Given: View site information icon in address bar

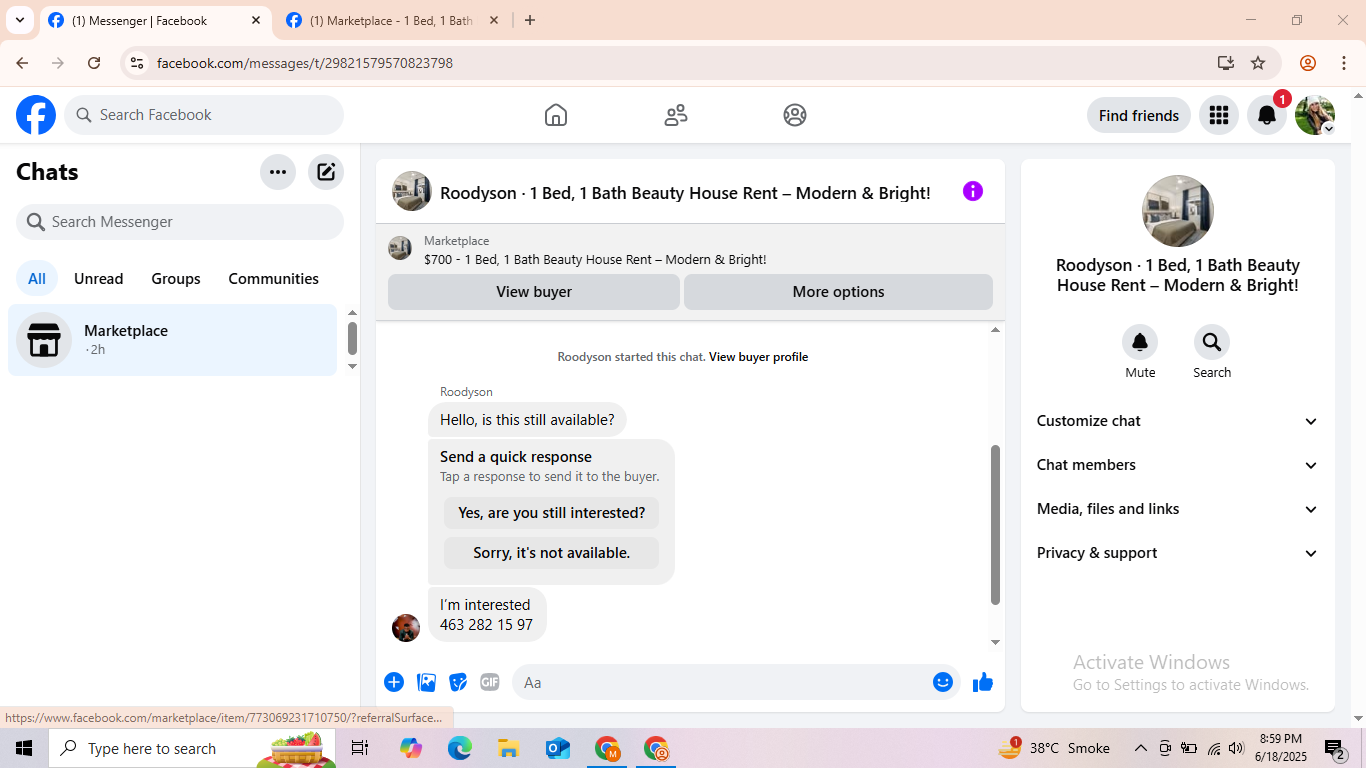Looking at the screenshot, I should [x=137, y=63].
